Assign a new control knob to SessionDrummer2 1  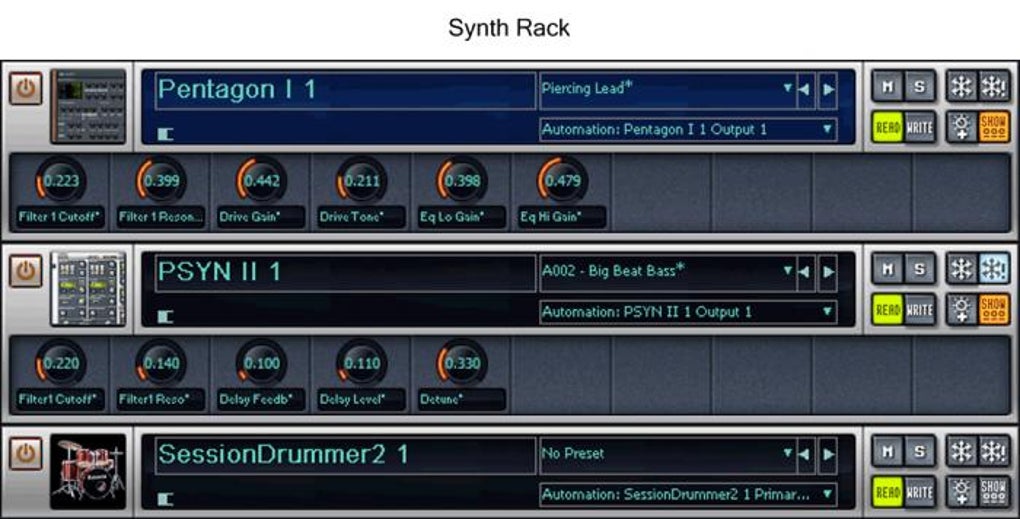[x=961, y=493]
